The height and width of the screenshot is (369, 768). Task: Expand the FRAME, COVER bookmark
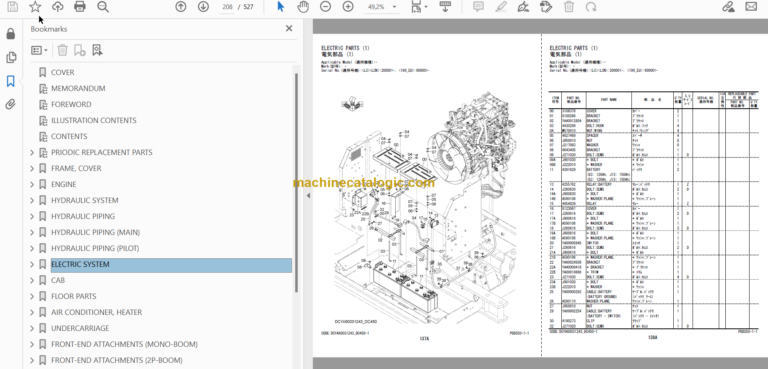tap(32, 169)
